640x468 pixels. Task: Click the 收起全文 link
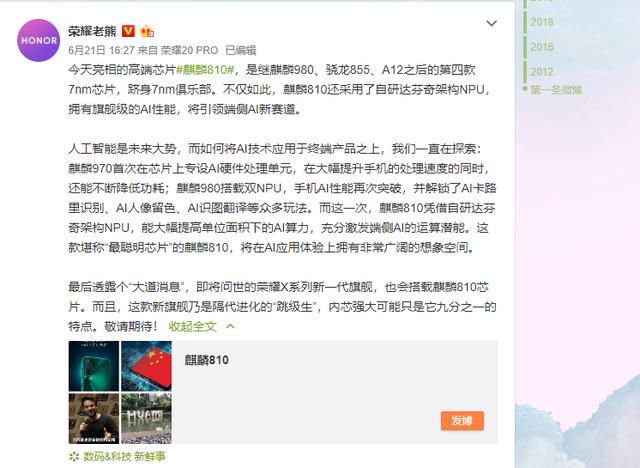coord(192,326)
